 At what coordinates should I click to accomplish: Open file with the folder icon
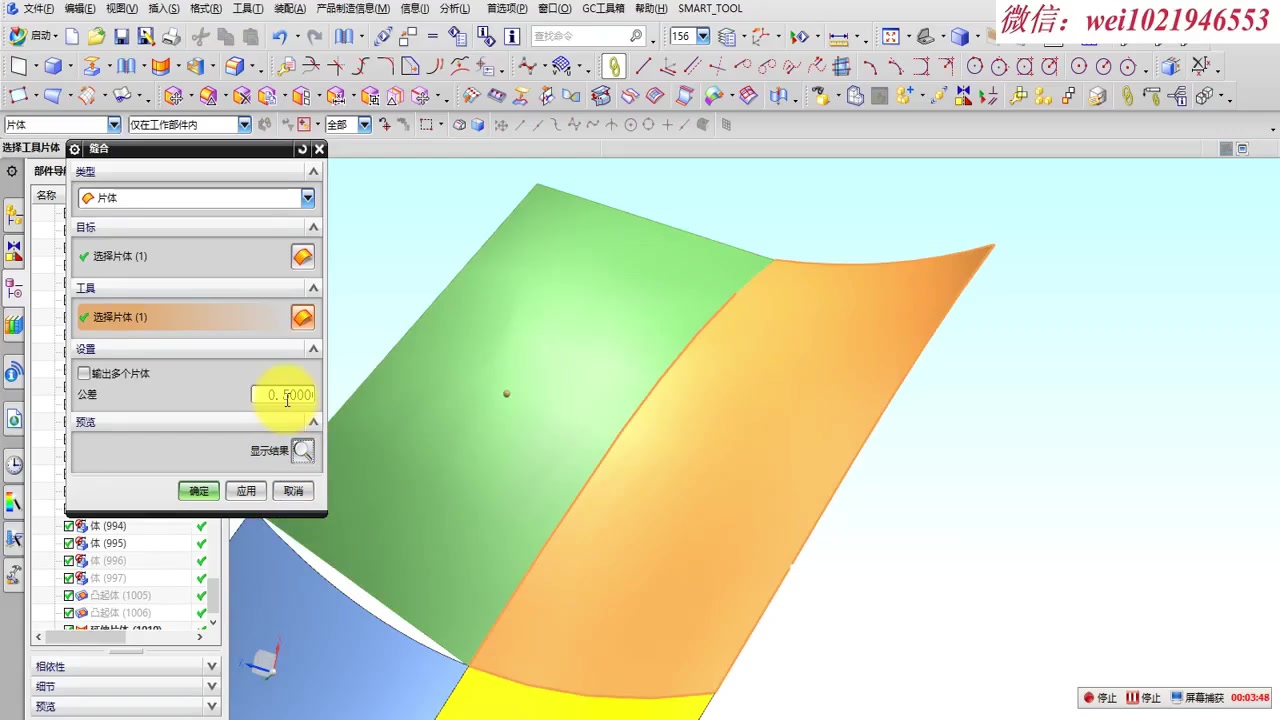96,37
